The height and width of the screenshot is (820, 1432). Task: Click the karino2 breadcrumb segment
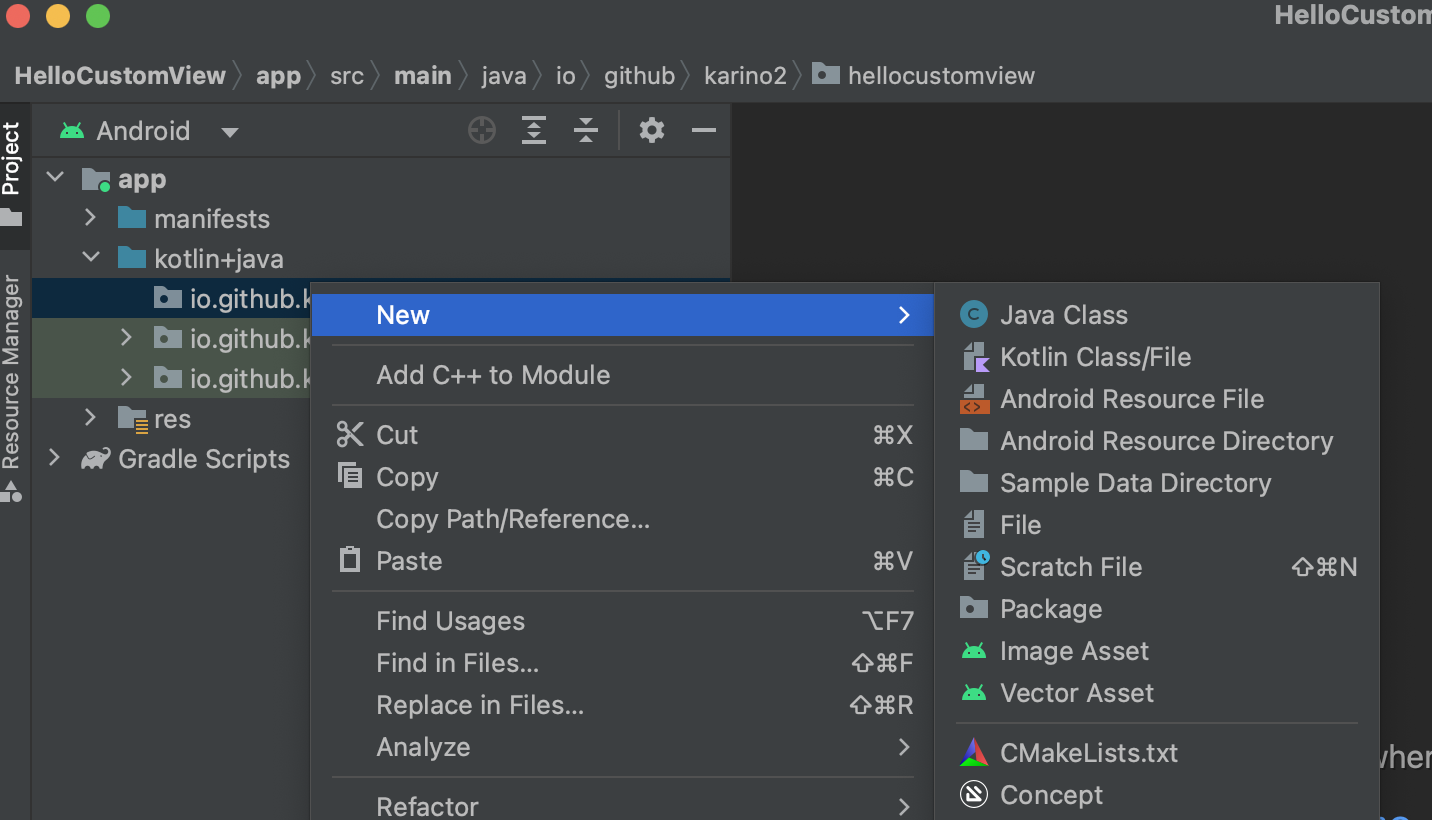point(745,76)
